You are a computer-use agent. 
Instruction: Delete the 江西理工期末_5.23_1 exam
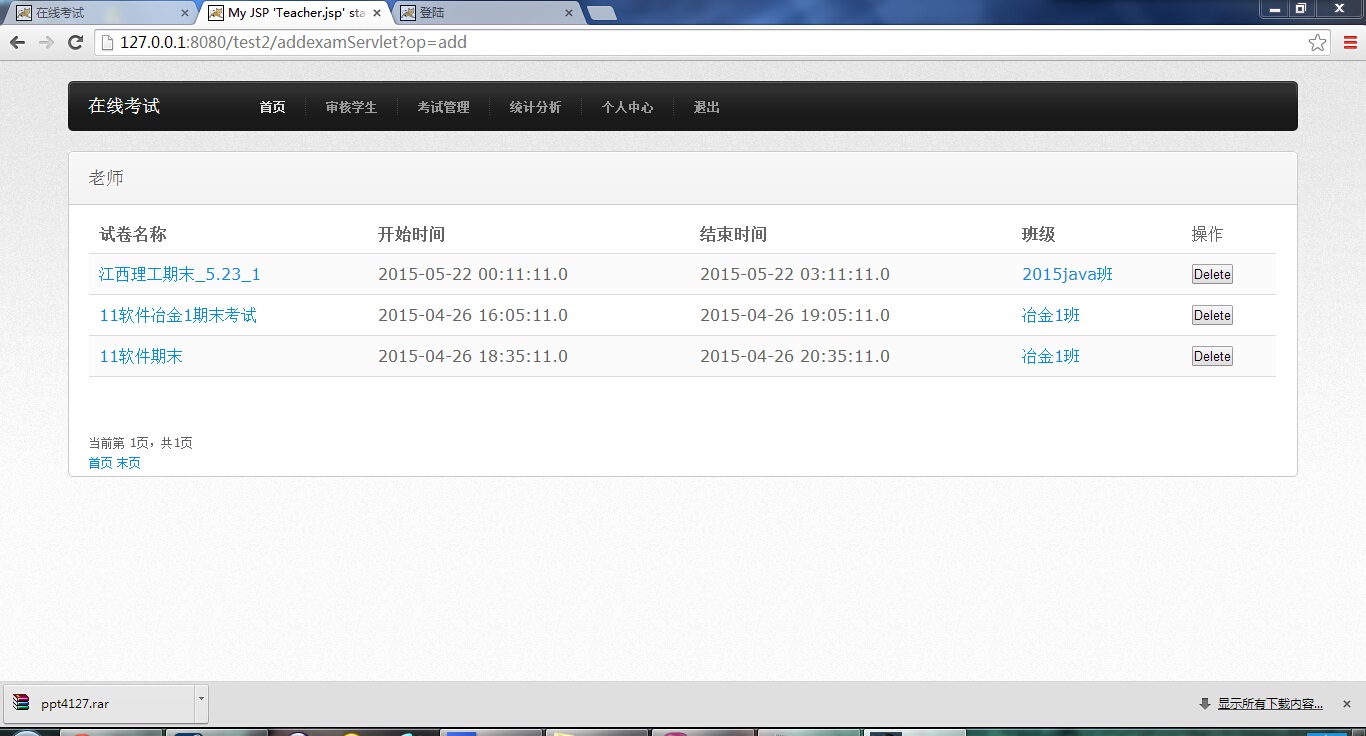1212,275
